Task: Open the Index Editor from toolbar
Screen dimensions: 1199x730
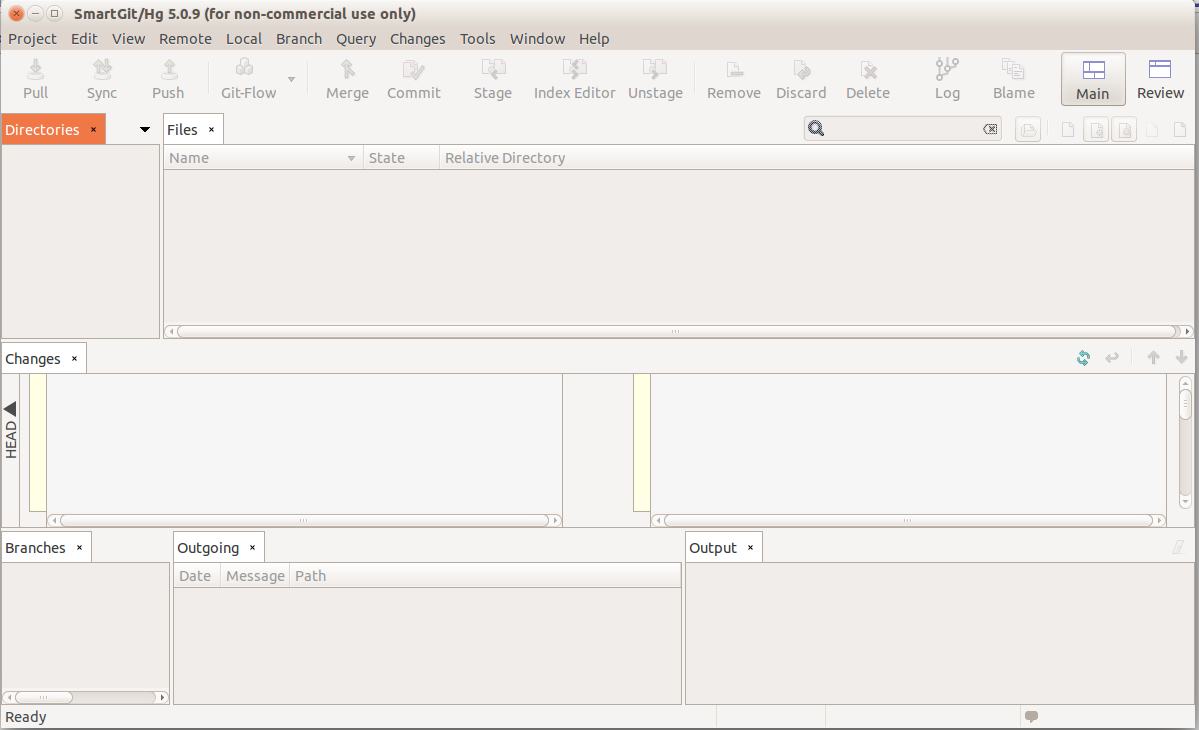Action: [574, 79]
